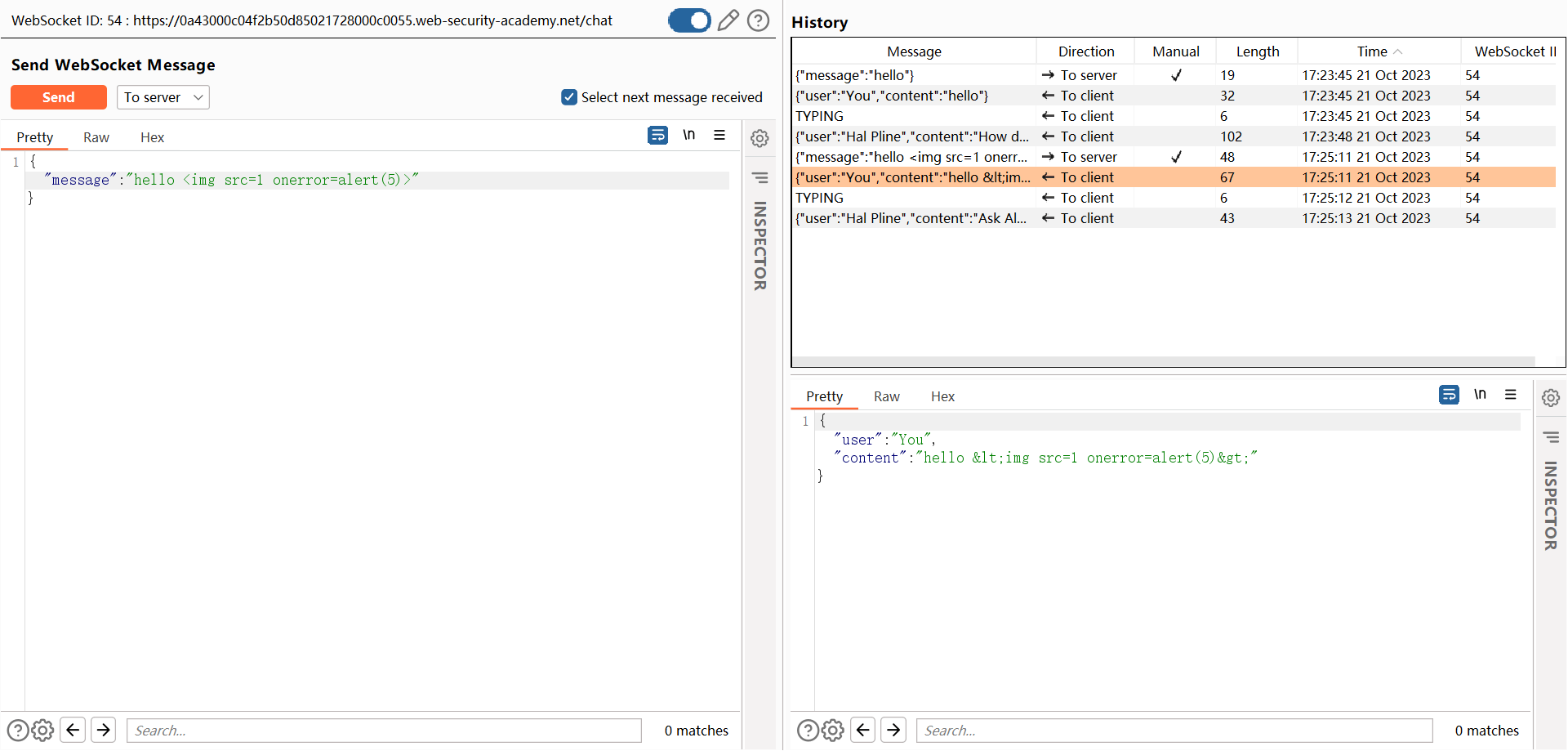Click the pencil edit icon beside the WebSocket URL
Viewport: 1568px width, 751px height.
[728, 20]
